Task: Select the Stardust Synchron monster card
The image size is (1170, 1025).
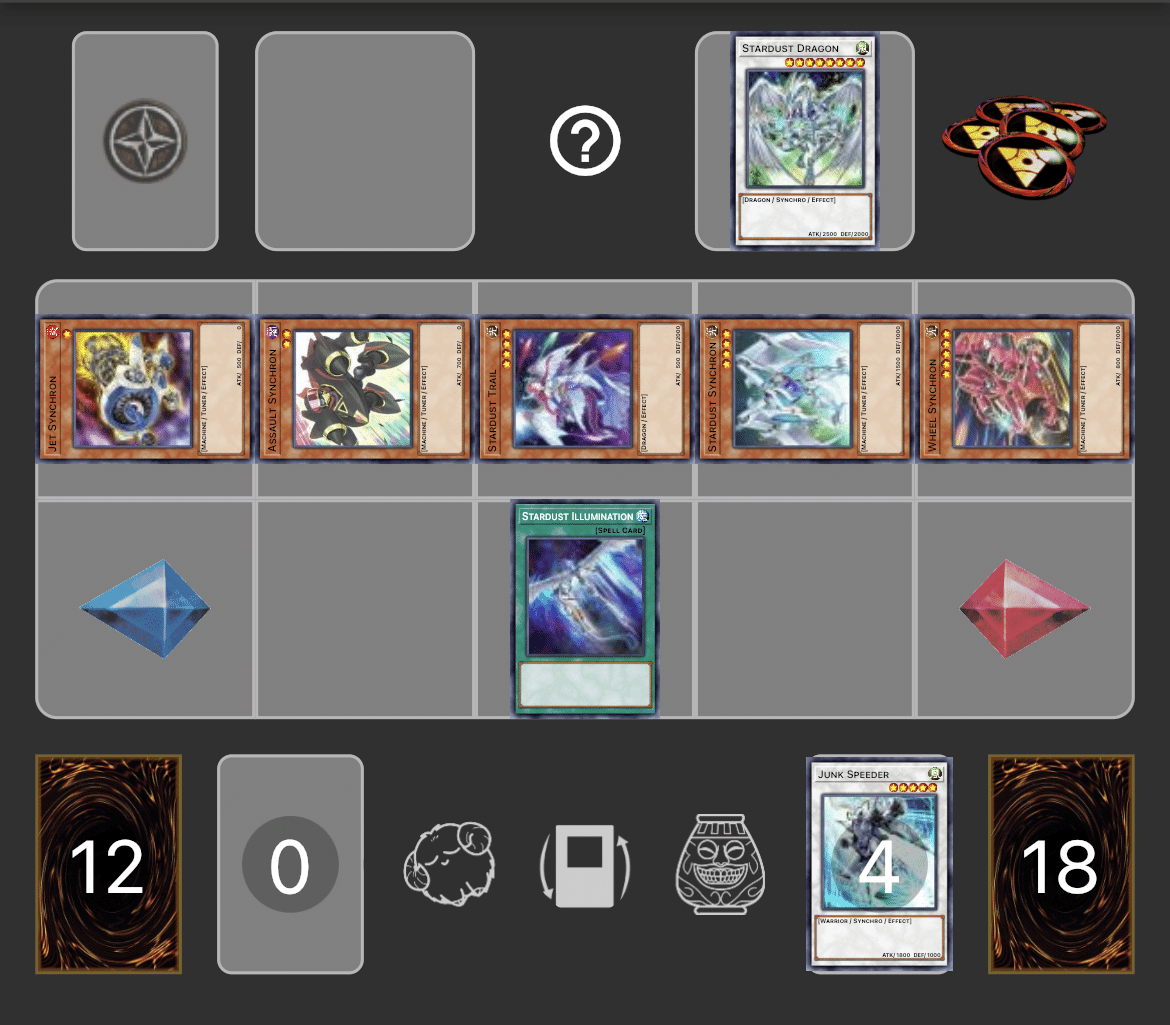Action: pyautogui.click(x=804, y=389)
